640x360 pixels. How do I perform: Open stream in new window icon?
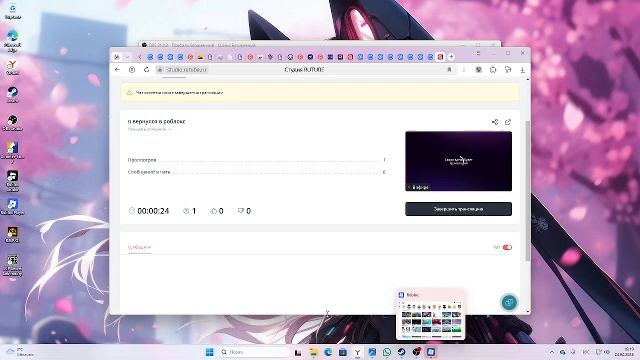pyautogui.click(x=508, y=122)
